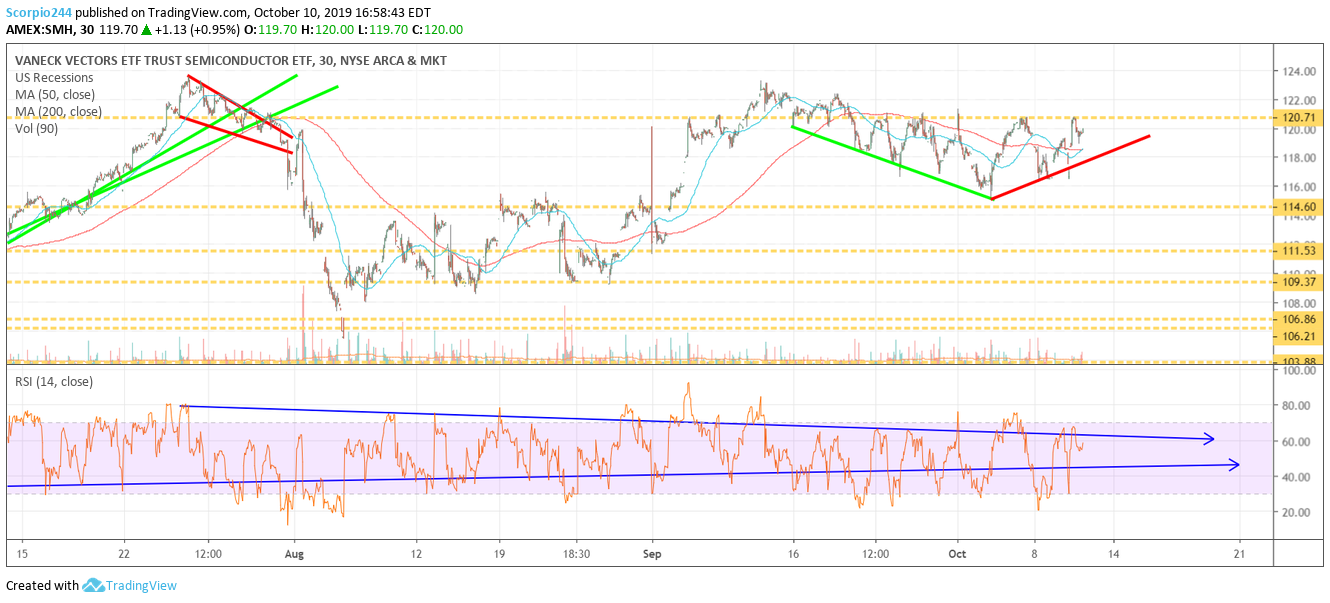Select the 109.37 price axis label

[x=1297, y=282]
